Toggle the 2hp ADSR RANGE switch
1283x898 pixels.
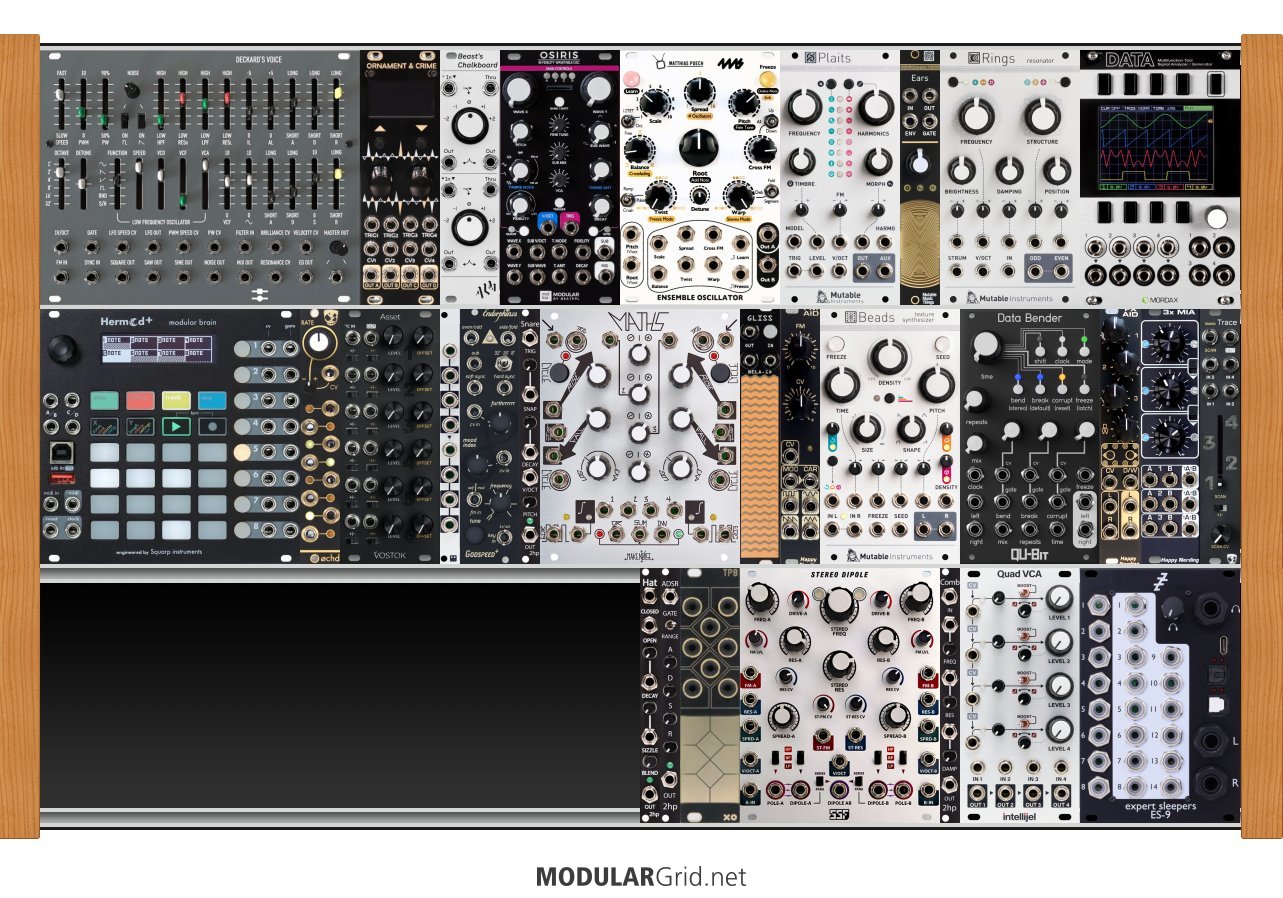pyautogui.click(x=669, y=623)
